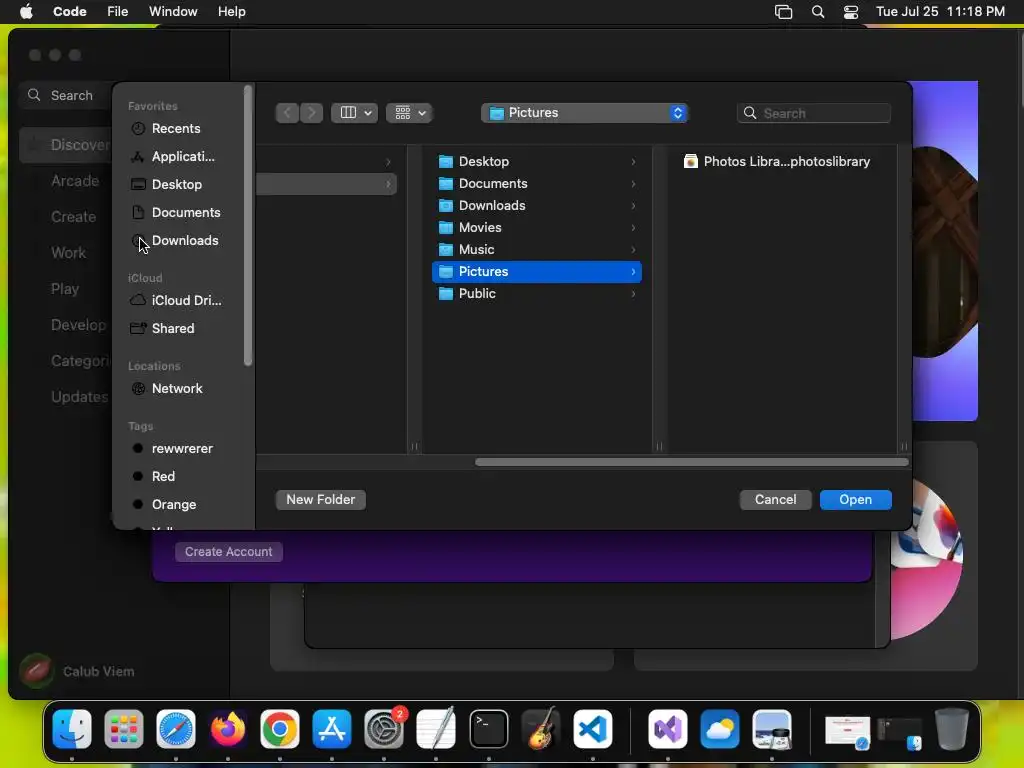Select Downloads in Favorites sidebar

click(x=175, y=240)
